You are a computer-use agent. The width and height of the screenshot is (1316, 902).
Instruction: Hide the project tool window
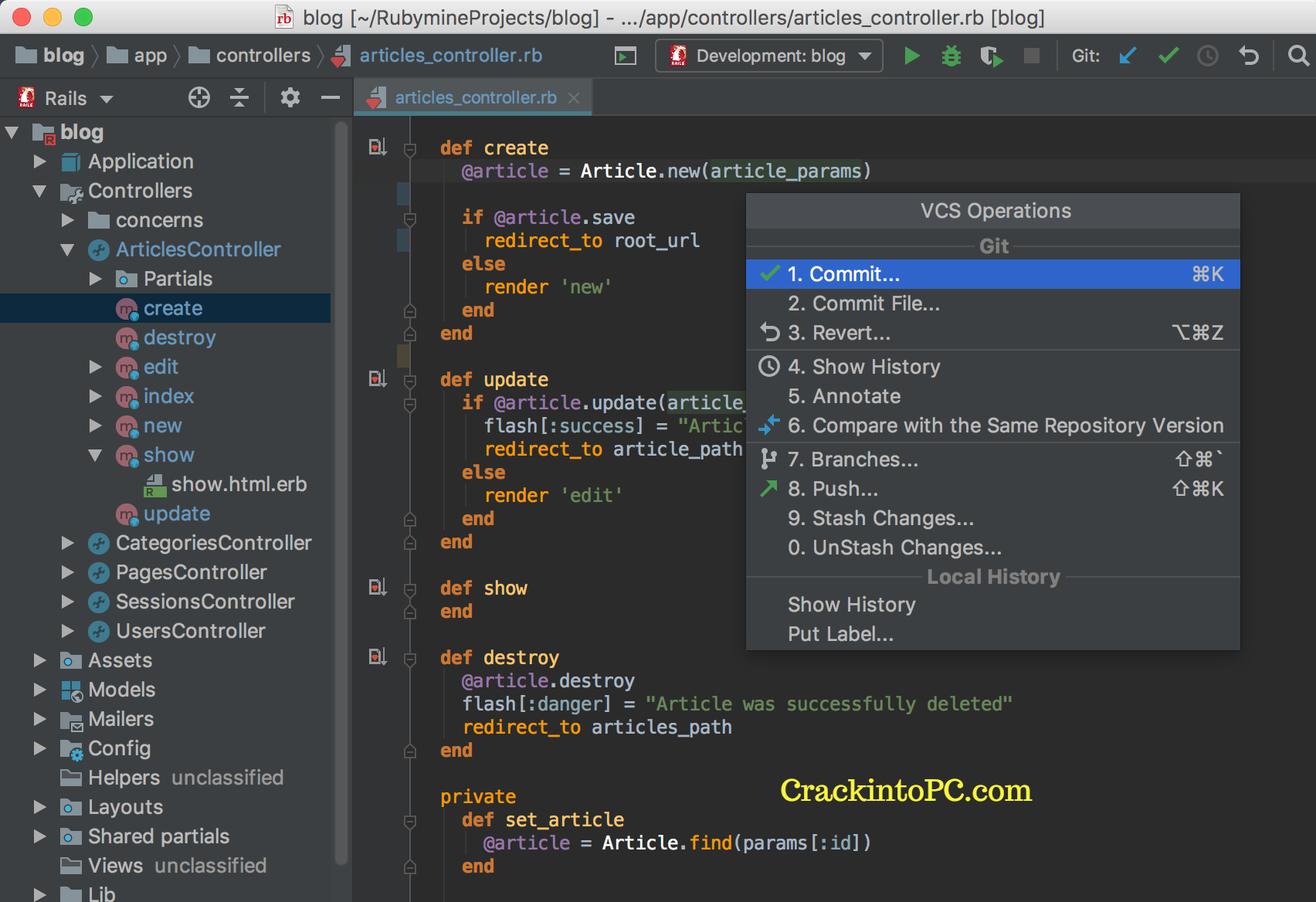tap(331, 97)
